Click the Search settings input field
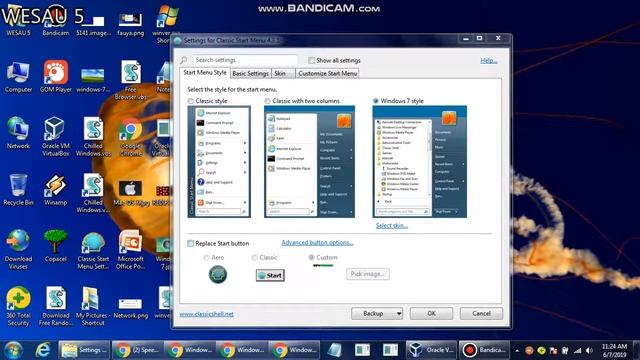 (x=244, y=60)
